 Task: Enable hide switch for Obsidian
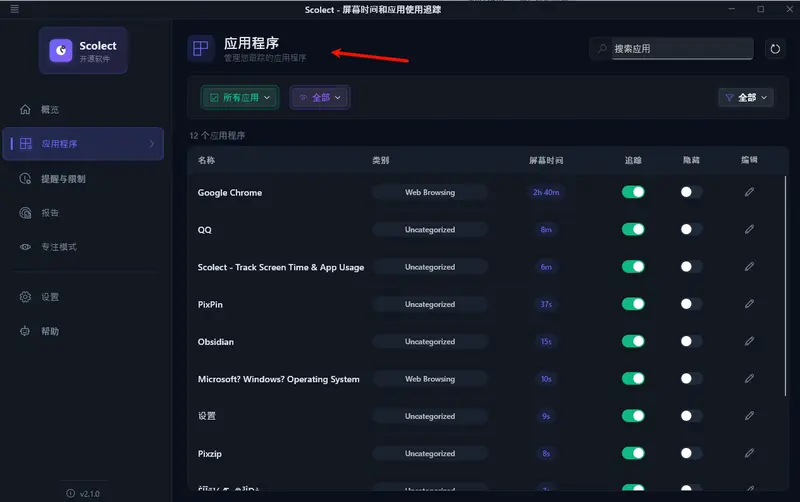pos(691,341)
